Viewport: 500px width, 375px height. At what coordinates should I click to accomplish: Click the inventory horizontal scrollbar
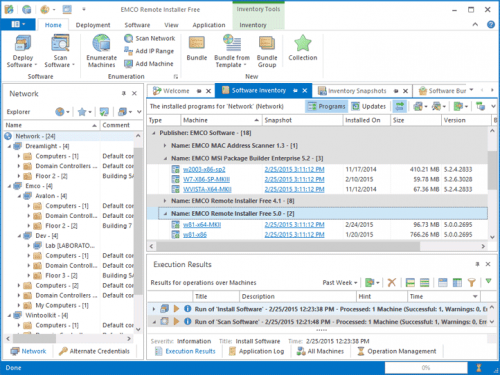288,246
